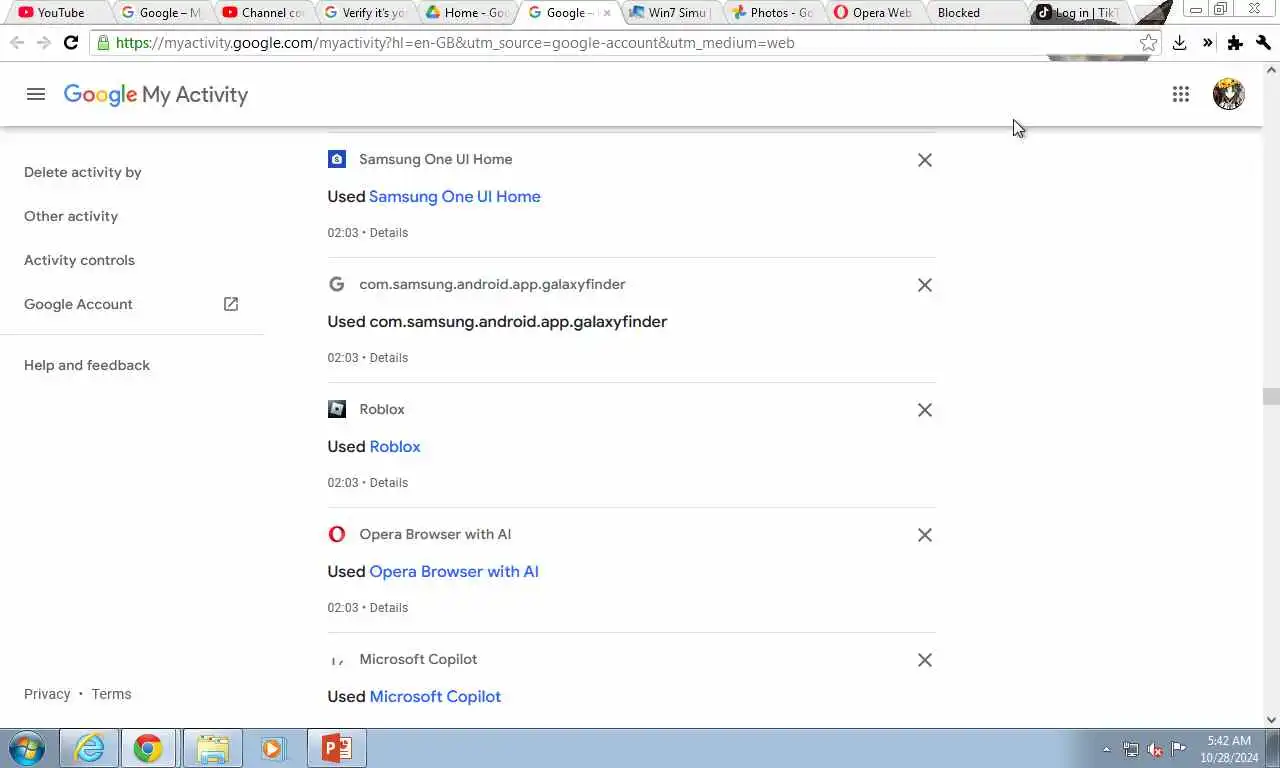Go back with the browser back arrow

point(17,43)
